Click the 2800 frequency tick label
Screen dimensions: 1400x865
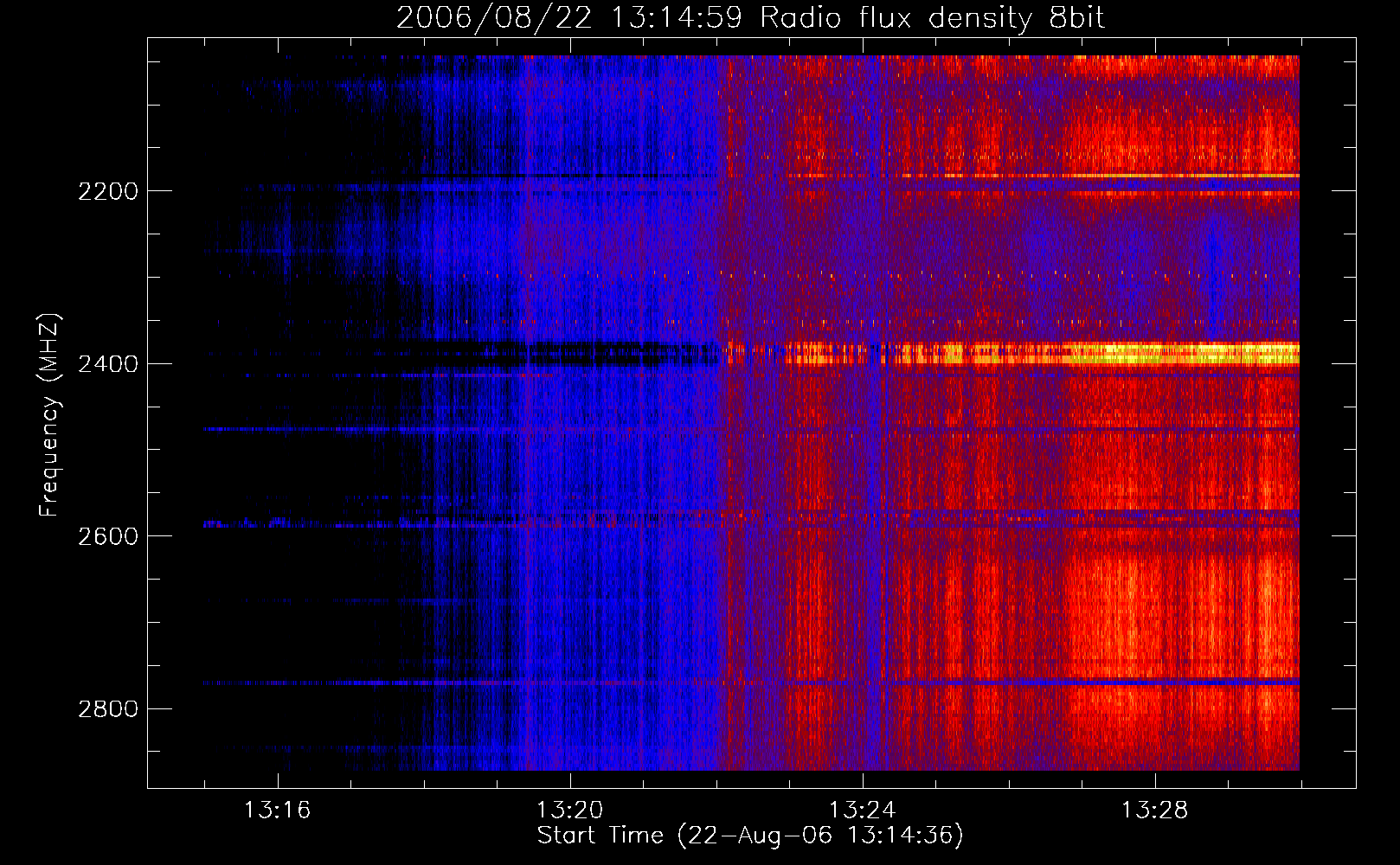108,709
